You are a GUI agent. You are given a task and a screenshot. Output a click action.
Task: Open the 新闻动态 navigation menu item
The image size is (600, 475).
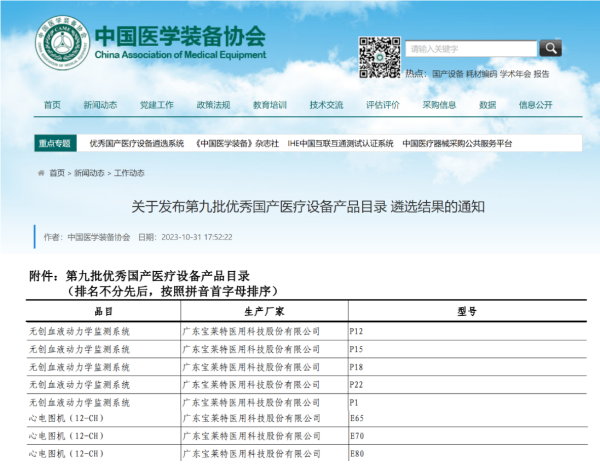coord(100,105)
